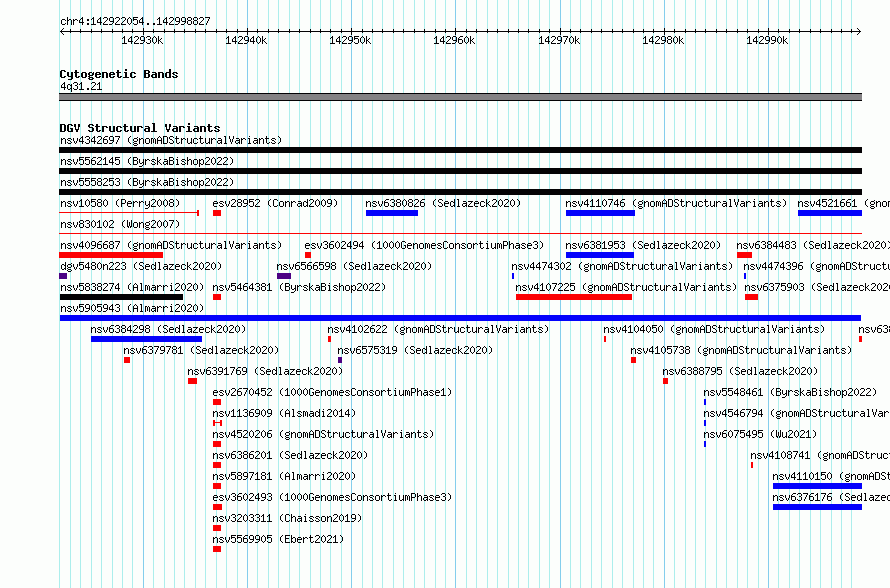Click nsv6391769 Sedlazeck2020 label
Screen dimensions: 890x588
coord(265,371)
